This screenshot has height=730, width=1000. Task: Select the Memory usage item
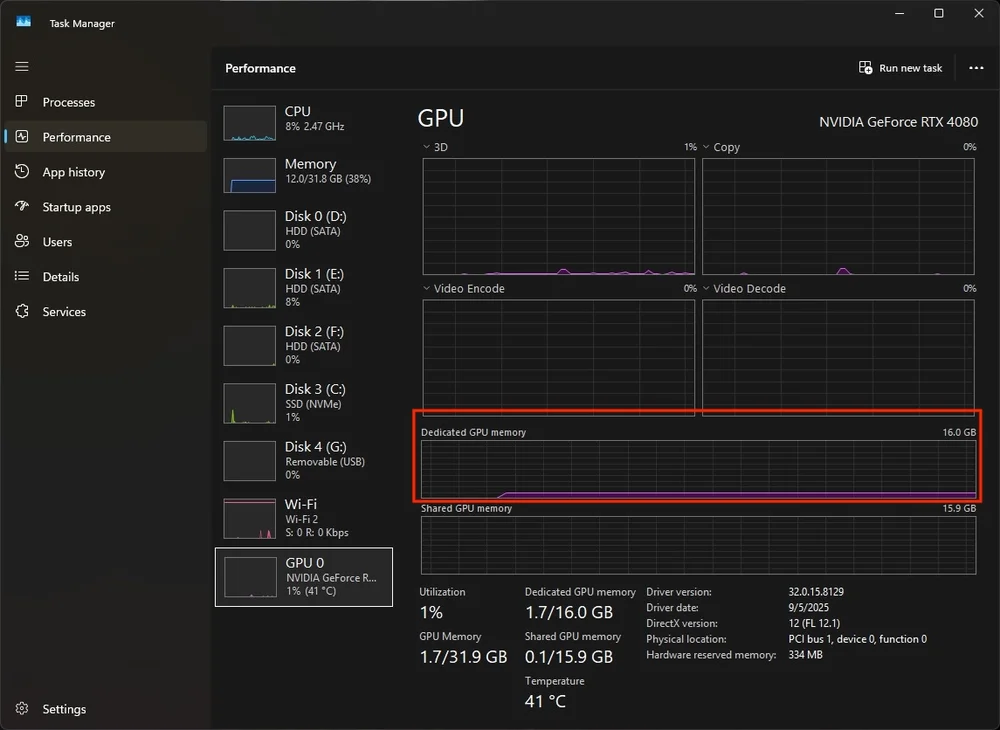tap(304, 176)
